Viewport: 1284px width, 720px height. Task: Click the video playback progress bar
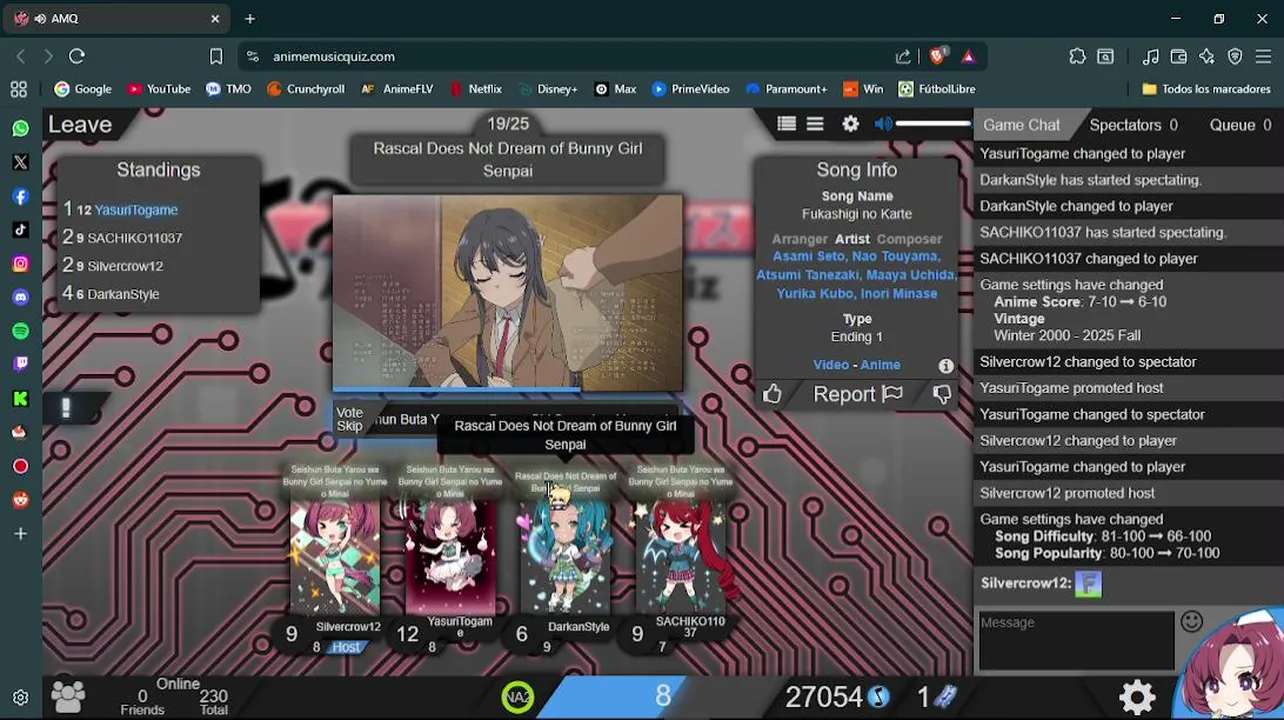pos(508,389)
